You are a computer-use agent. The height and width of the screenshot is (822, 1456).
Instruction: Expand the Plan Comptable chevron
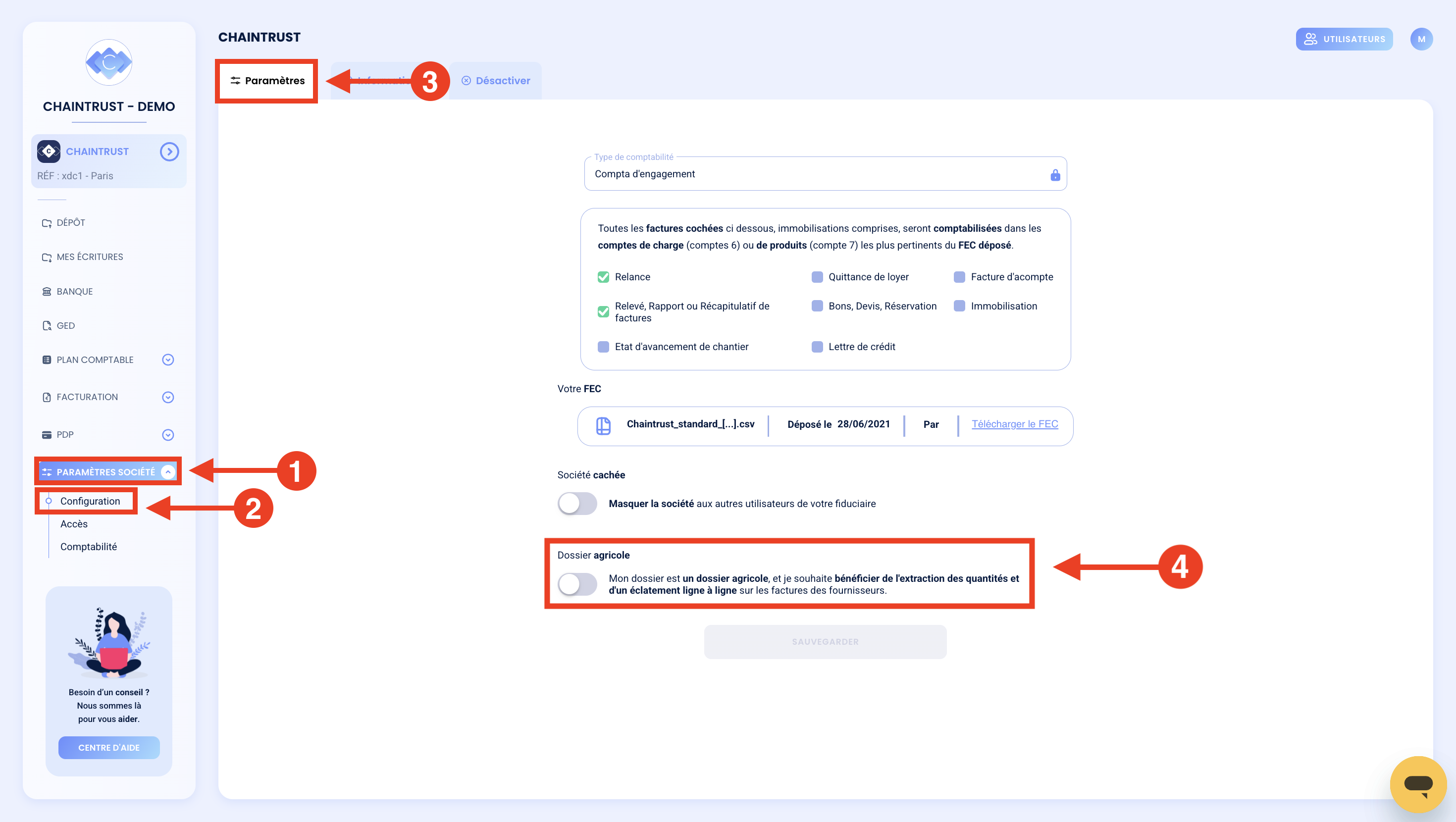click(x=168, y=360)
